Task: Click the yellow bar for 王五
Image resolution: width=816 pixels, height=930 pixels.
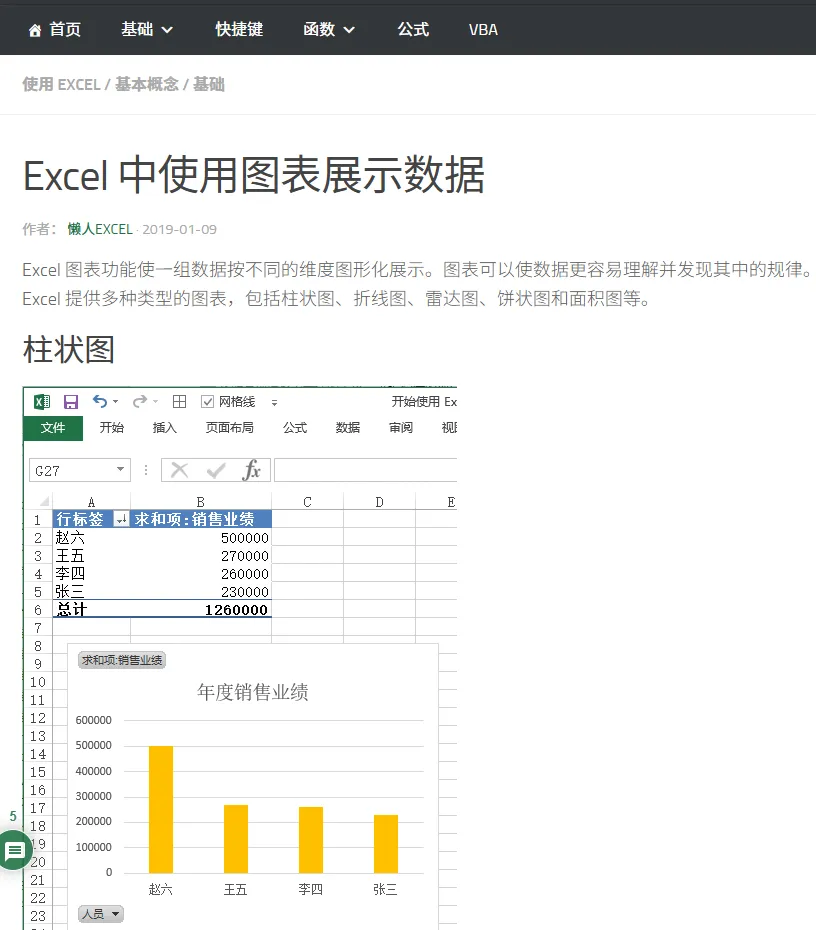Action: (235, 839)
